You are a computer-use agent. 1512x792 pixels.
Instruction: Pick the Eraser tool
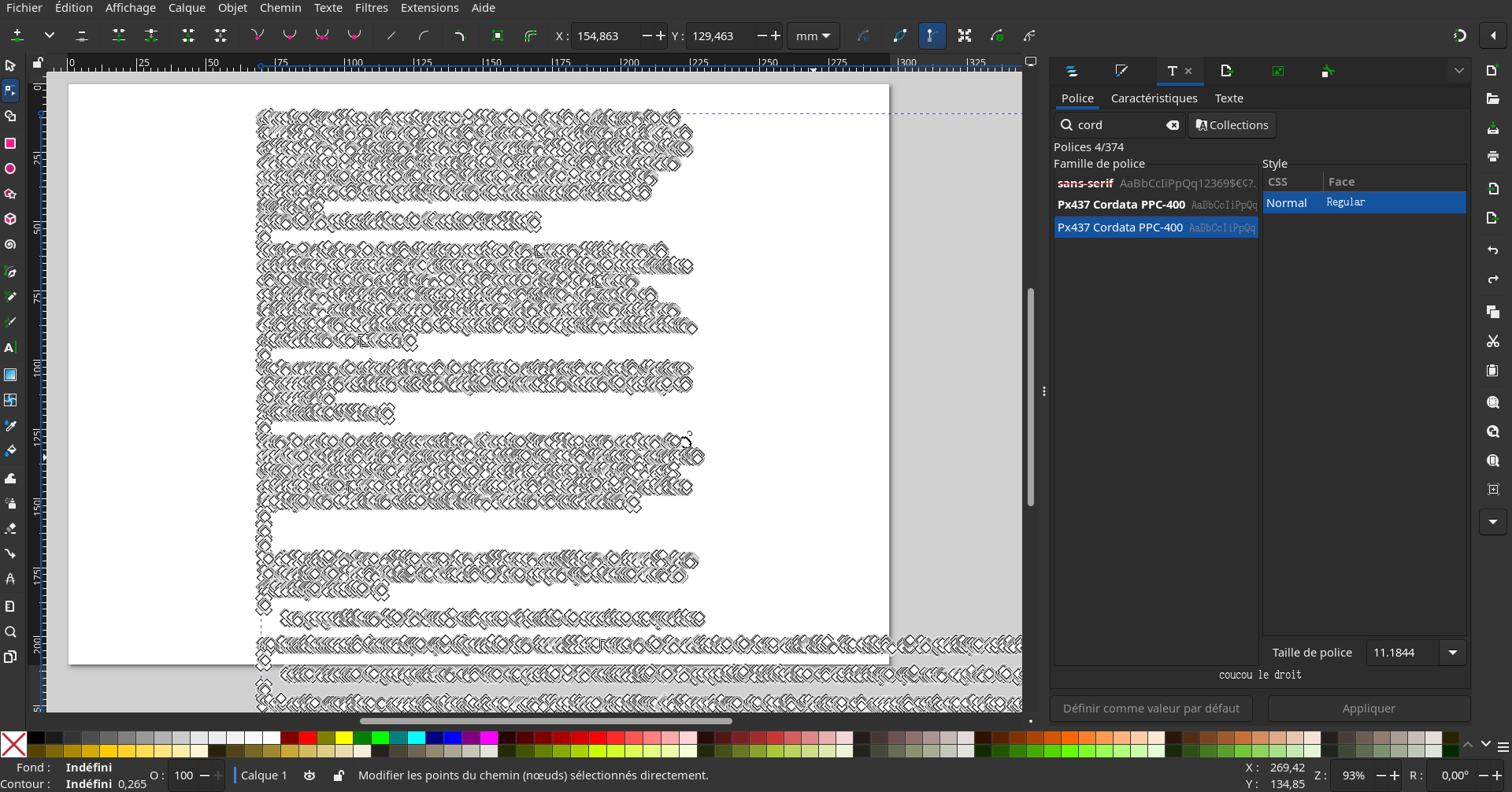pyautogui.click(x=10, y=529)
